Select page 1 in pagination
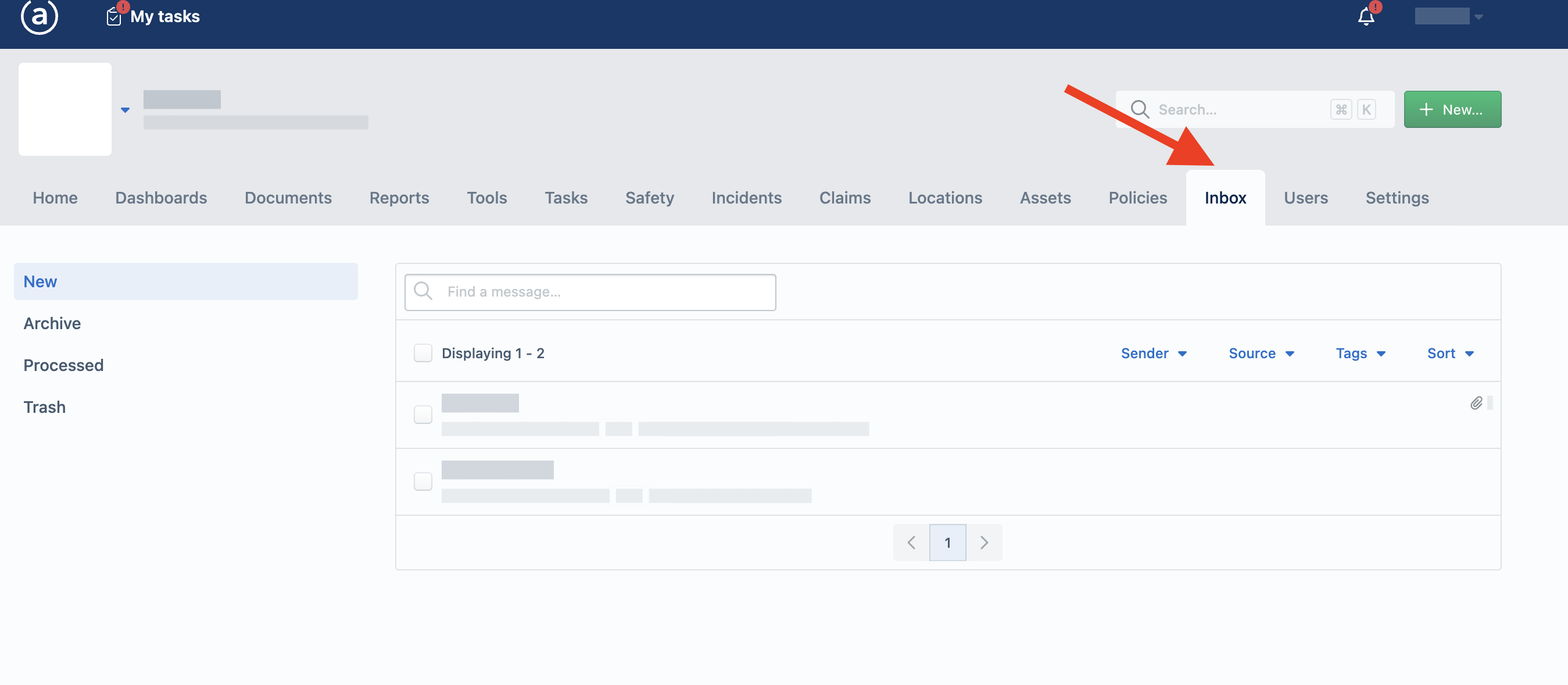This screenshot has width=1568, height=685. [948, 543]
